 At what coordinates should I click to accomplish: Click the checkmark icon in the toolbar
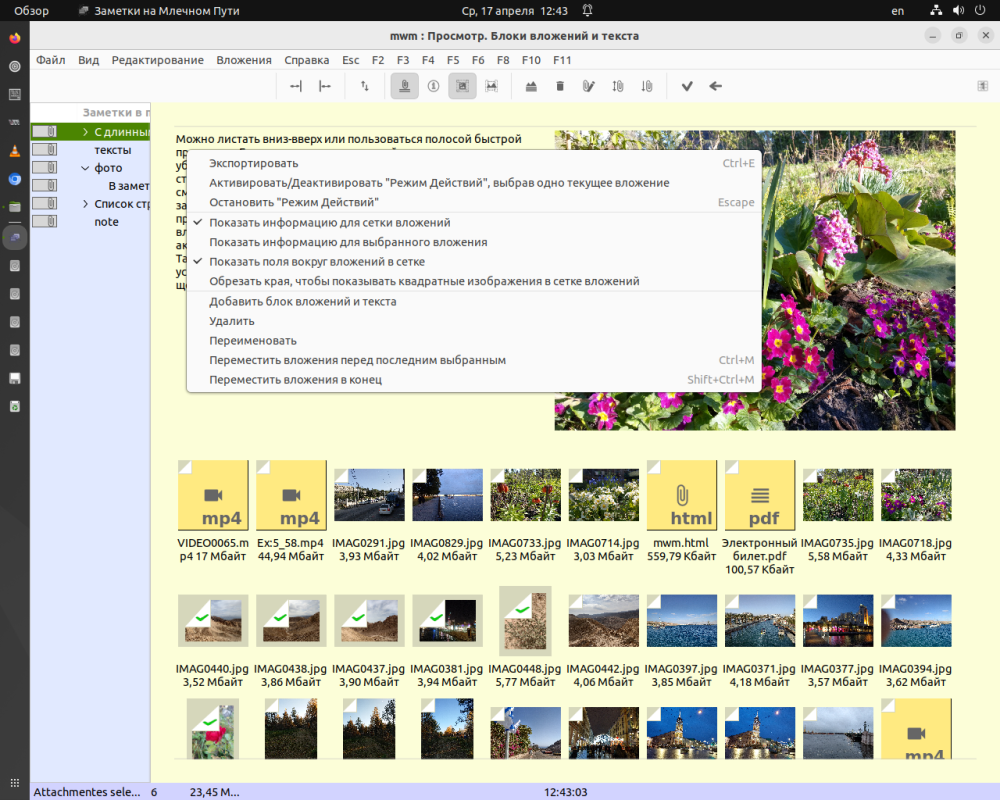tap(687, 87)
